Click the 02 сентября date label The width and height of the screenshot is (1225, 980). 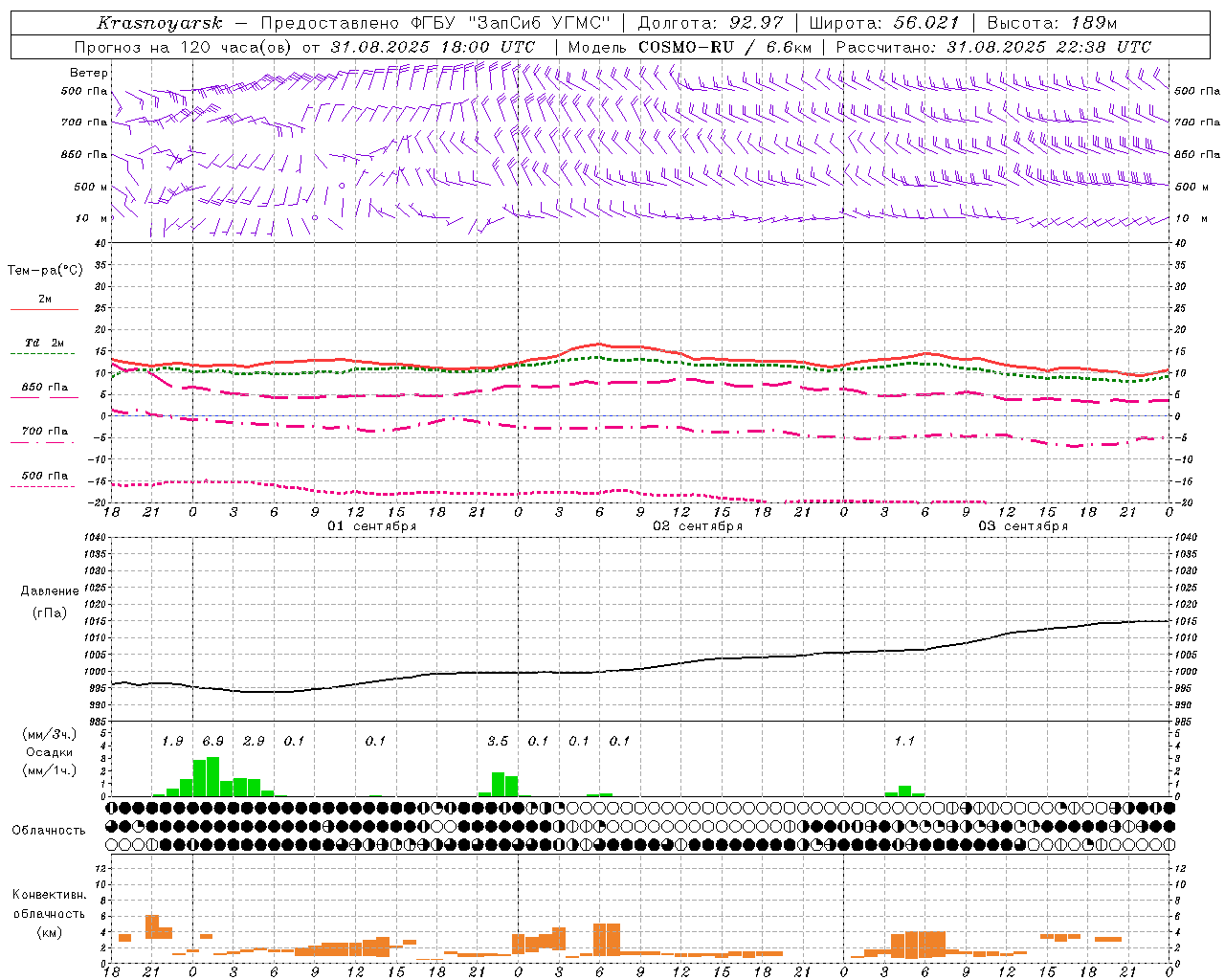pyautogui.click(x=698, y=526)
